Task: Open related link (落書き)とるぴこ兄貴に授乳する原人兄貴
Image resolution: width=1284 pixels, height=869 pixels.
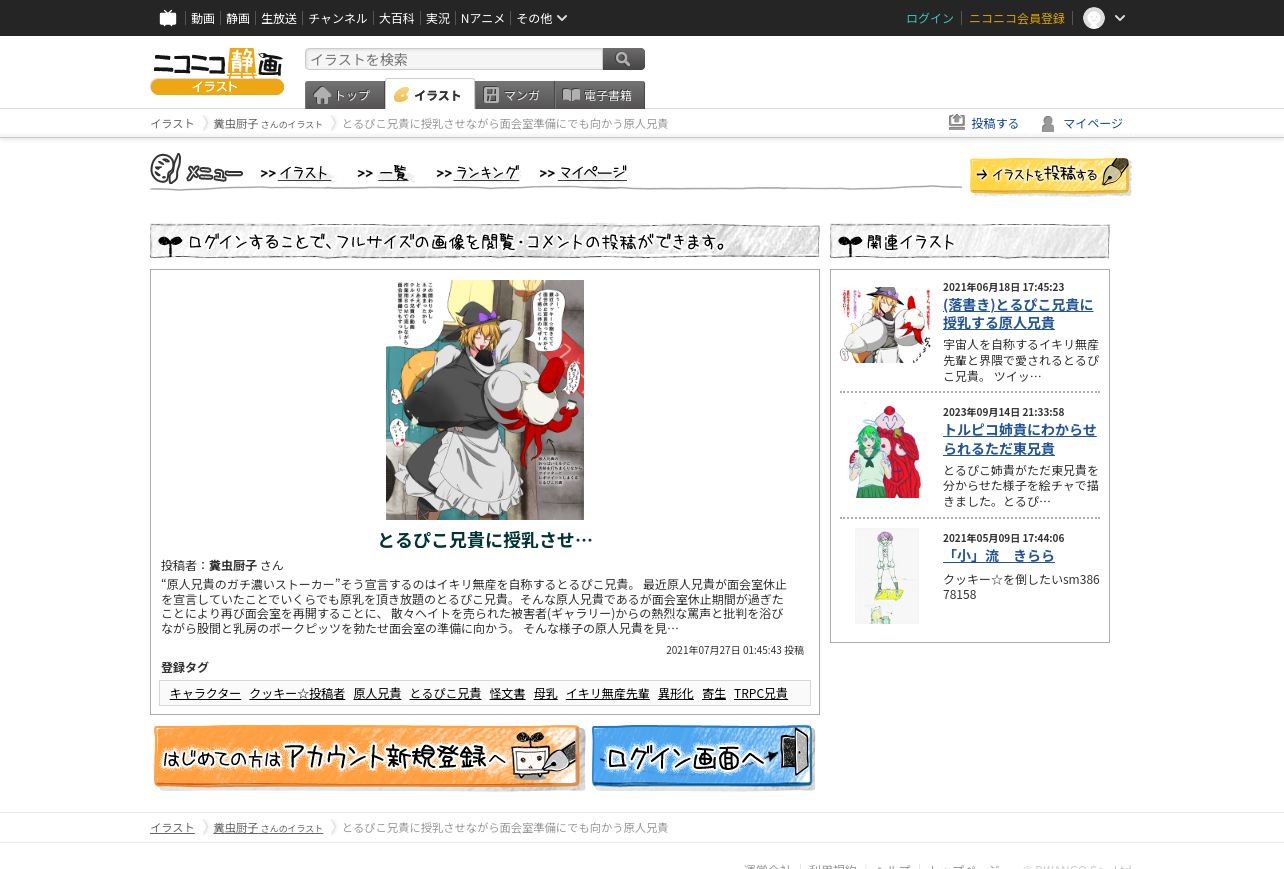Action: point(1018,314)
